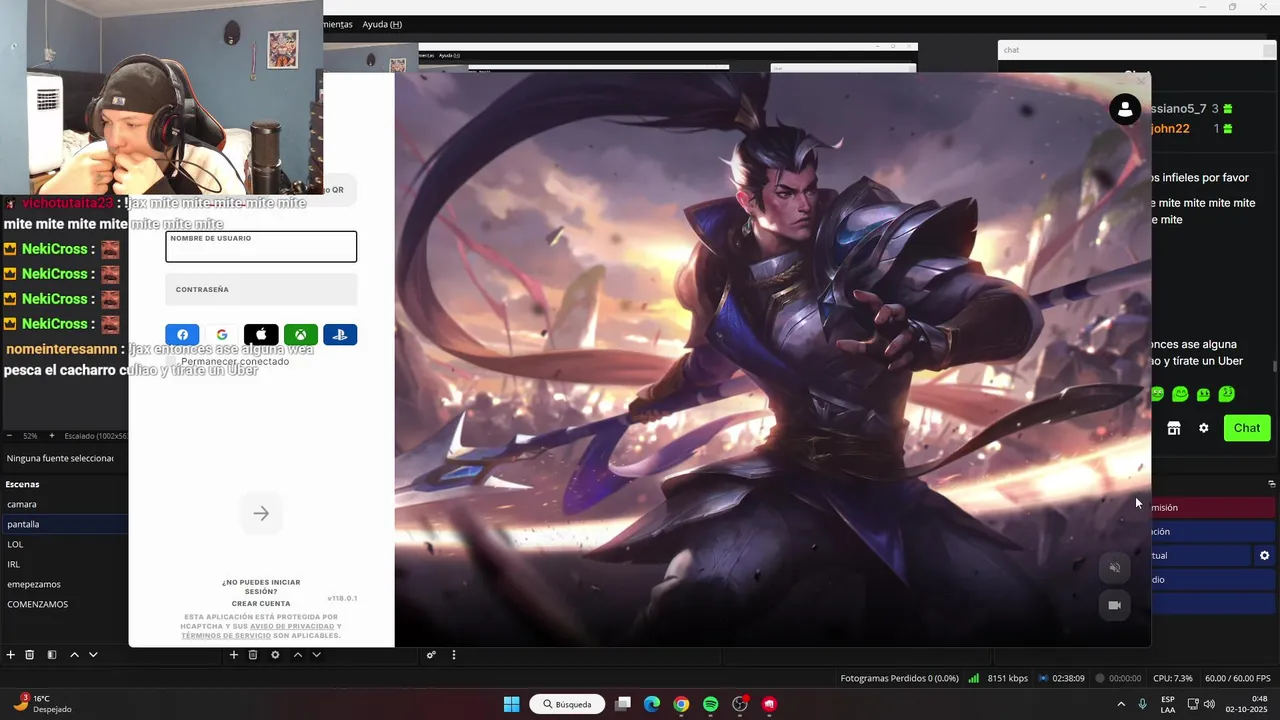This screenshot has height=720, width=1280.
Task: Click the grabación record button
Action: [1213, 532]
